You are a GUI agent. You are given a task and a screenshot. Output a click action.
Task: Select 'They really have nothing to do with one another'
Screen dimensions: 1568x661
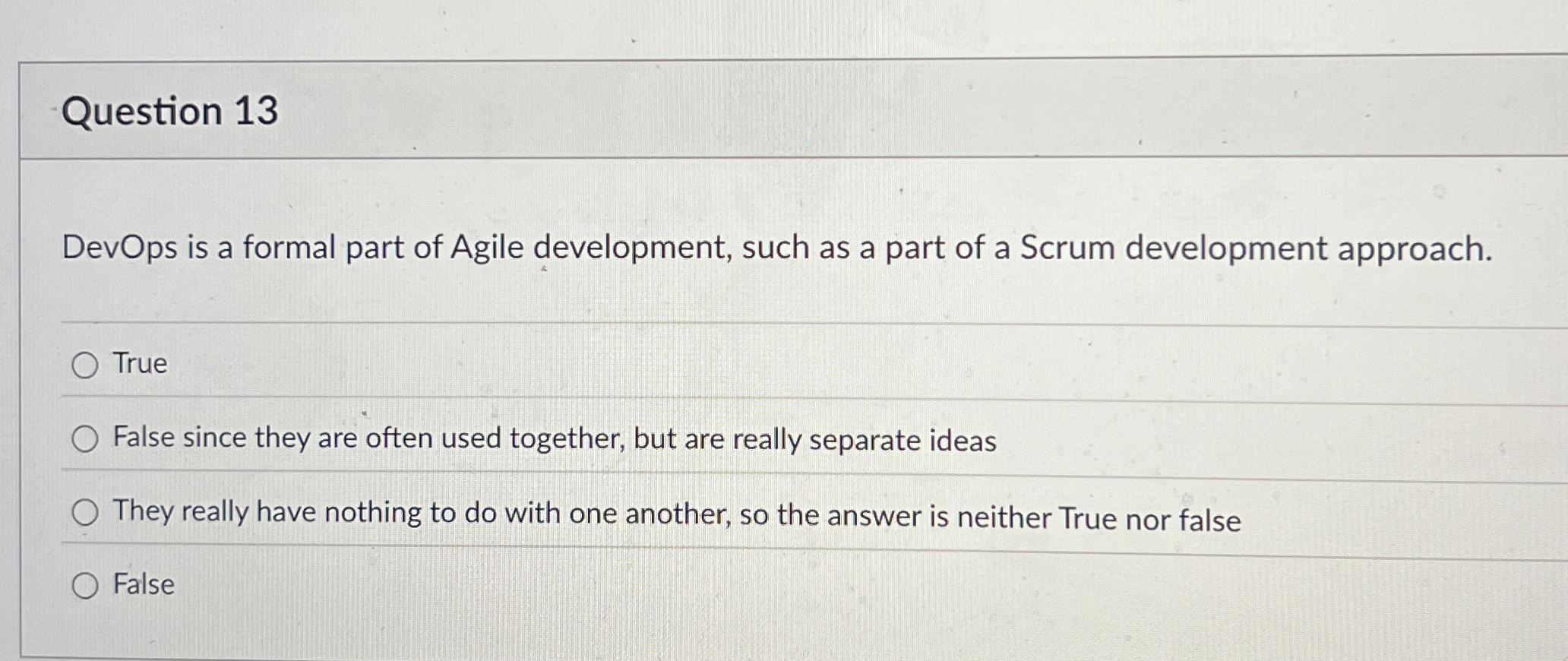point(86,512)
